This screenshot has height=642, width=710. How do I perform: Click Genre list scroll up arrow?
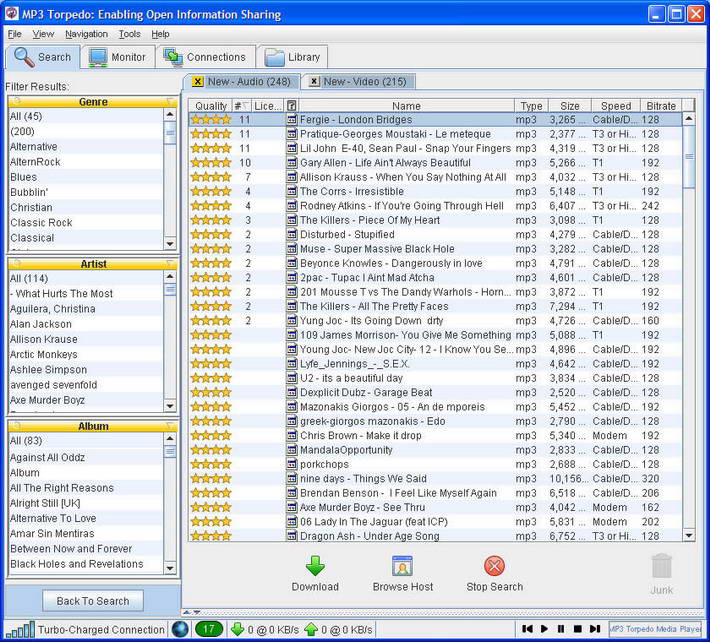(x=170, y=115)
